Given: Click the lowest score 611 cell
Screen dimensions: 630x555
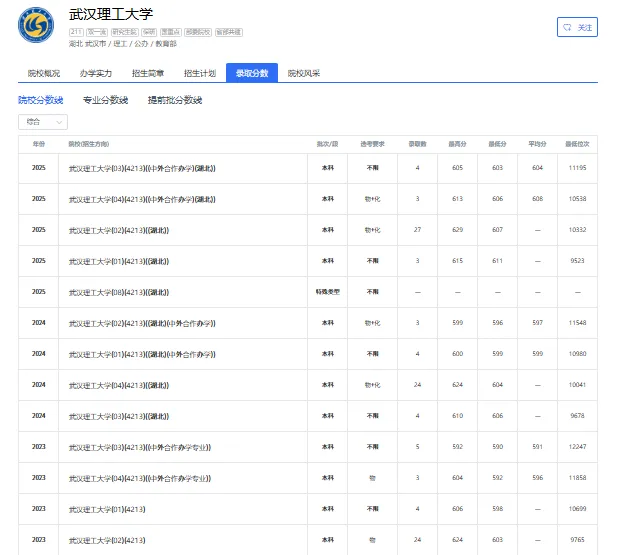Looking at the screenshot, I should pos(497,260).
